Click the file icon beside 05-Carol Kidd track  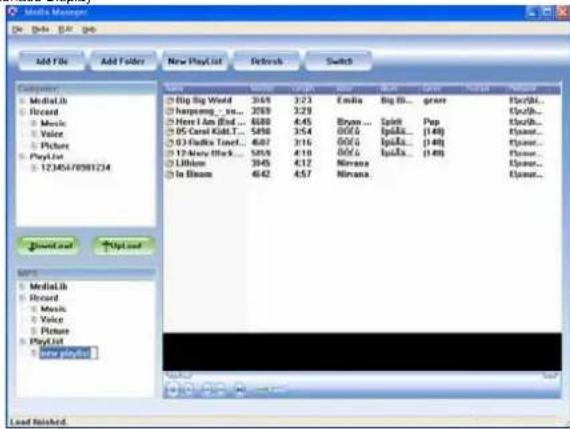pos(170,132)
